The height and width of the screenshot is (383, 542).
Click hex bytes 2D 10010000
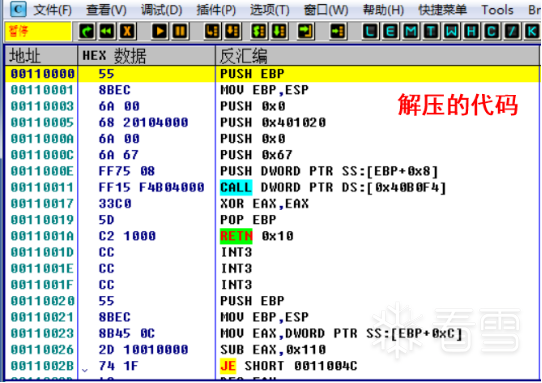(x=143, y=350)
